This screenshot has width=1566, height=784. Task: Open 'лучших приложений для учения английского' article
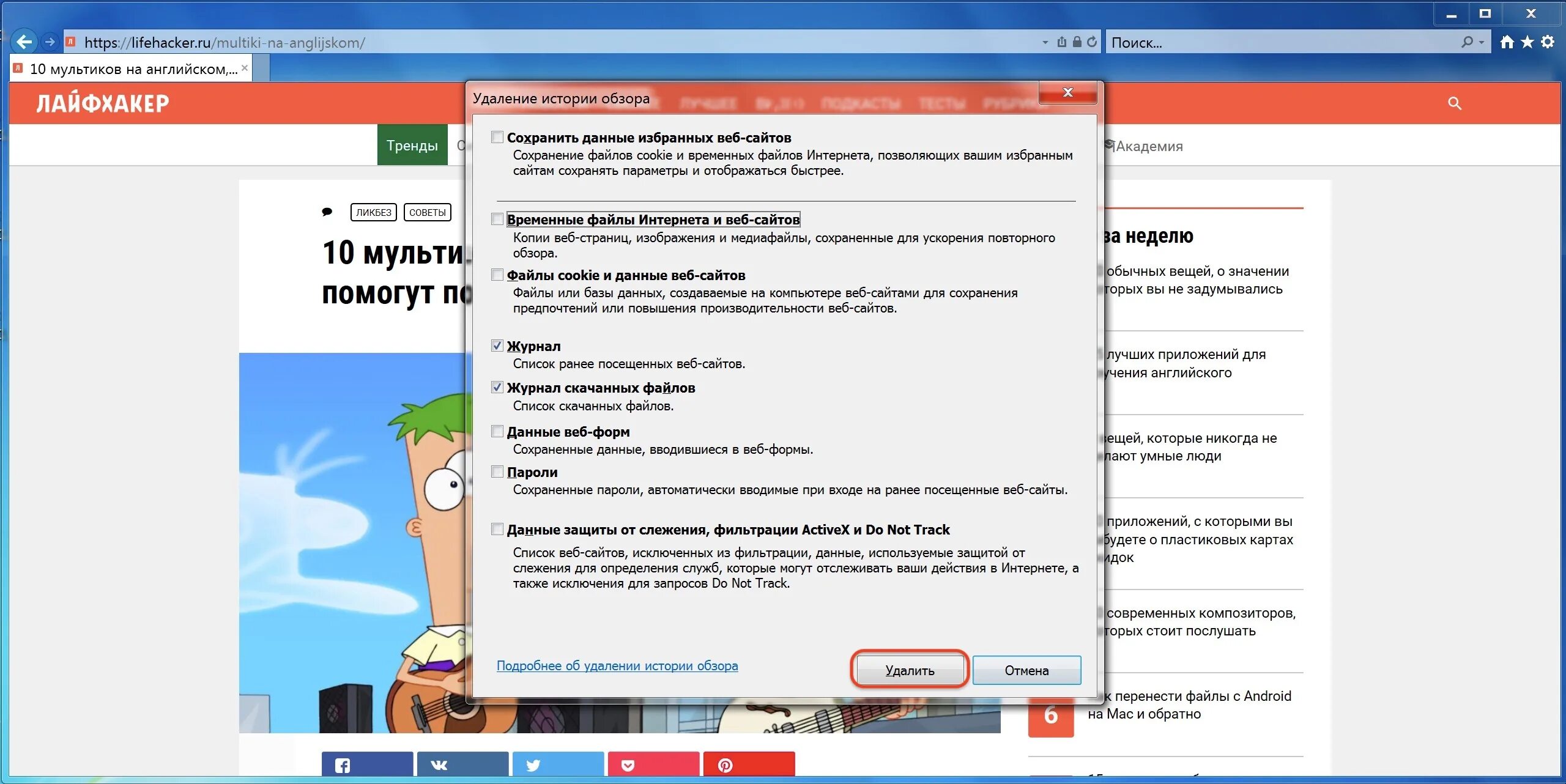(x=1184, y=363)
